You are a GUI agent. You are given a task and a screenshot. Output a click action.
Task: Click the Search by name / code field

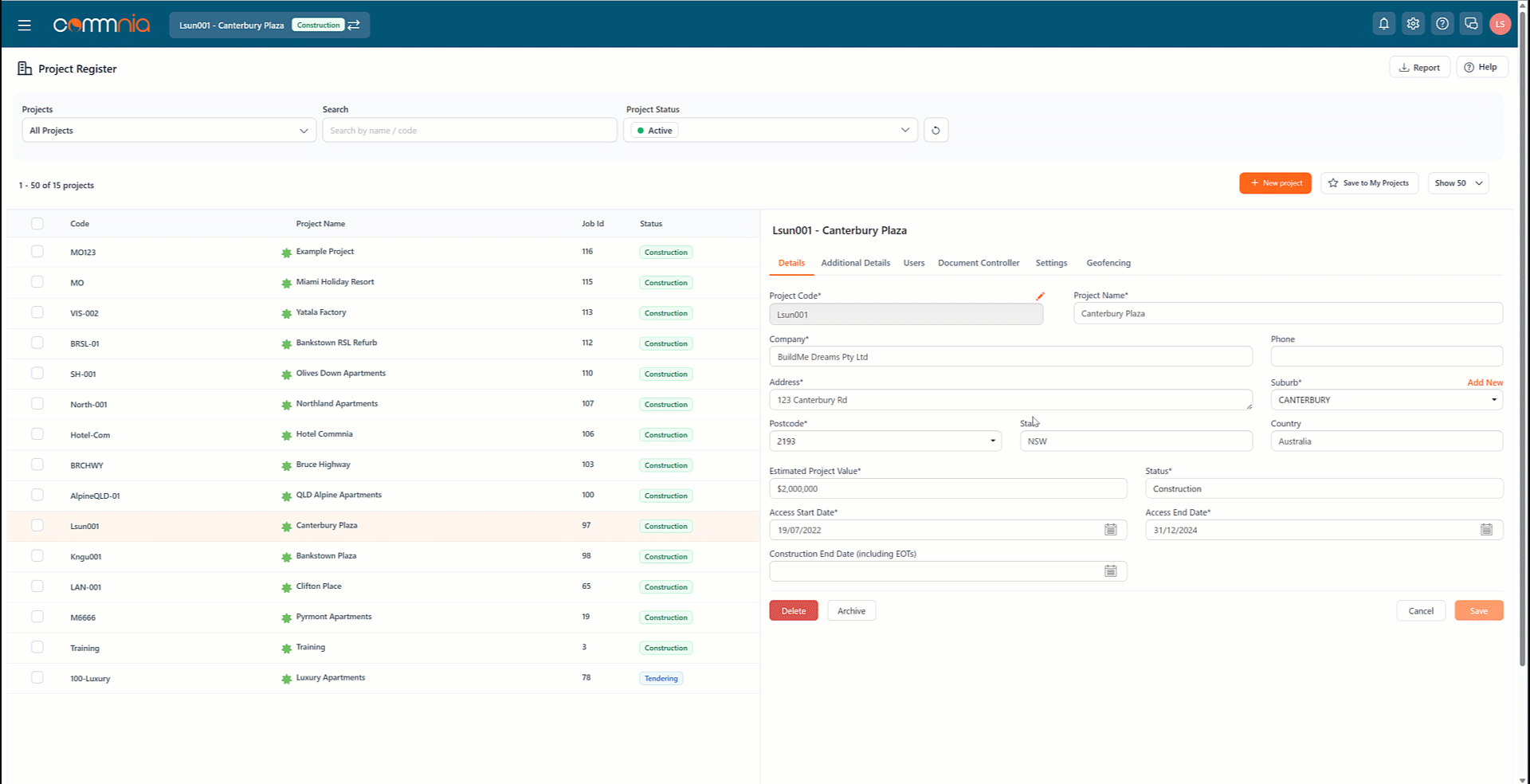pyautogui.click(x=469, y=130)
